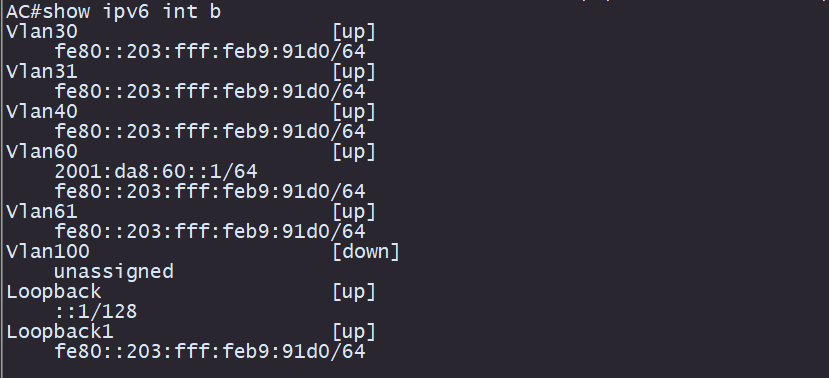Click the link-local address under Vlan30
The width and height of the screenshot is (829, 378).
point(210,51)
